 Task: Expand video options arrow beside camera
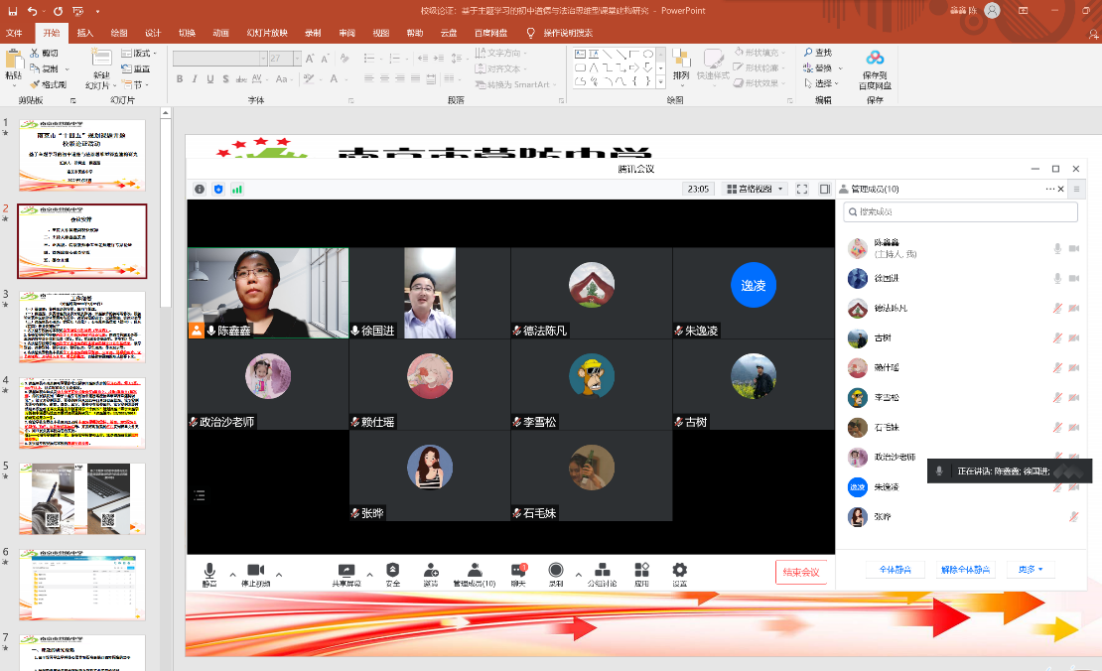click(x=279, y=575)
